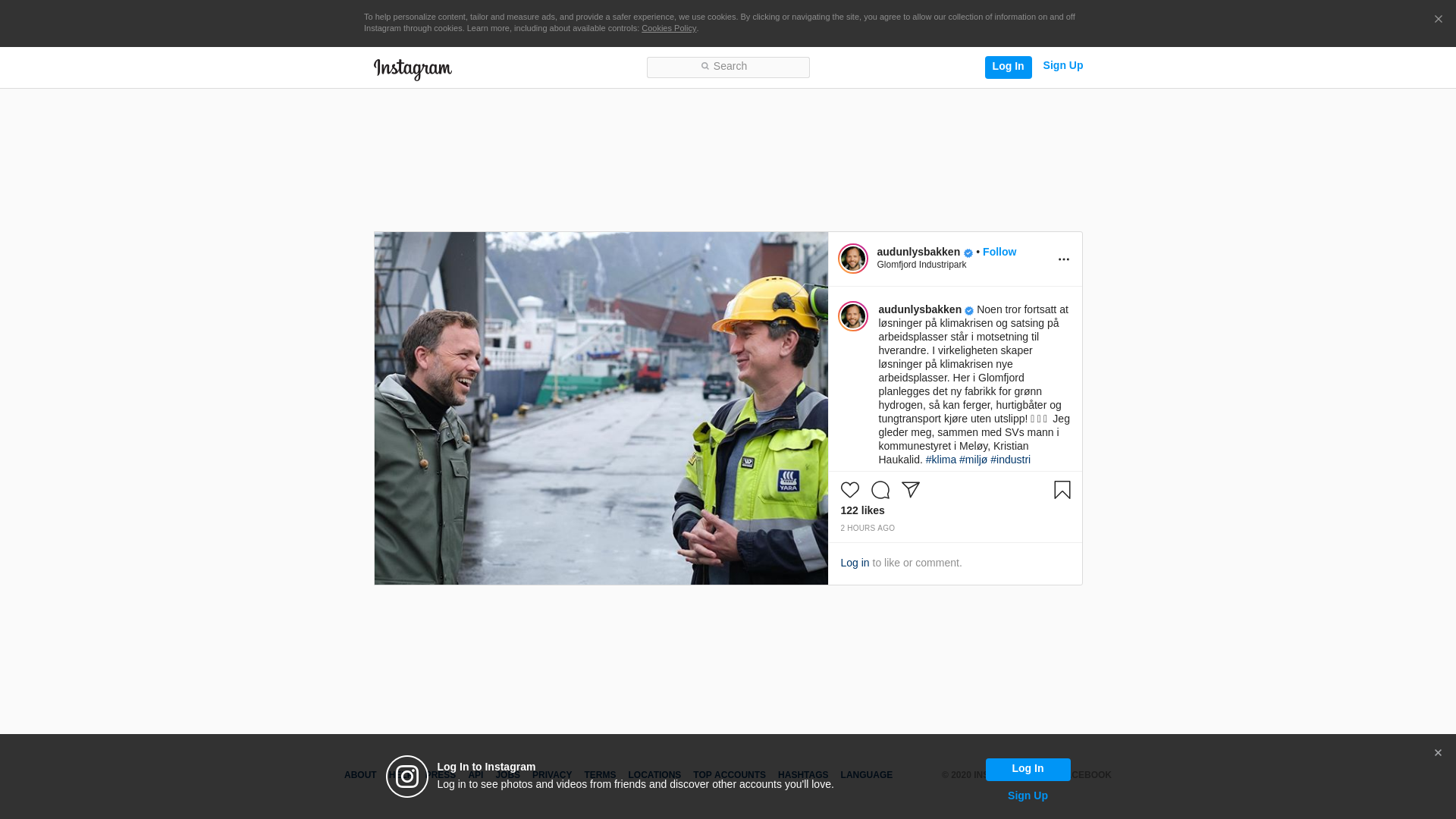Click Sign Up in the header
The height and width of the screenshot is (819, 1456).
click(1062, 66)
